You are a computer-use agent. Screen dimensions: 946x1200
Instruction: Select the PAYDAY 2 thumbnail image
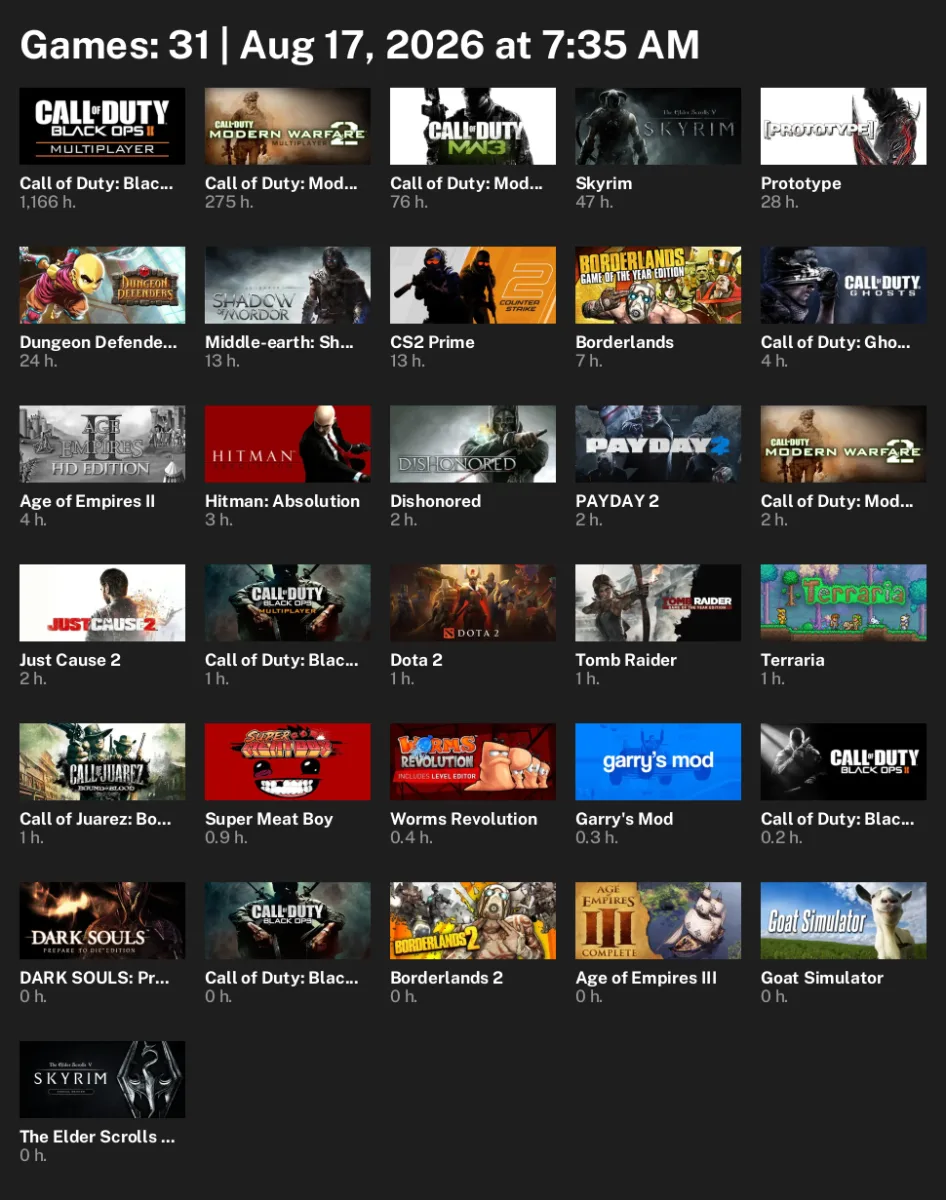tap(658, 444)
